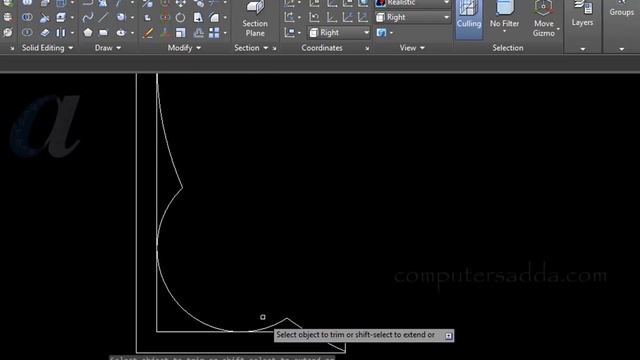640x360 pixels.
Task: Expand the arrow below Layers
Action: pyautogui.click(x=582, y=49)
